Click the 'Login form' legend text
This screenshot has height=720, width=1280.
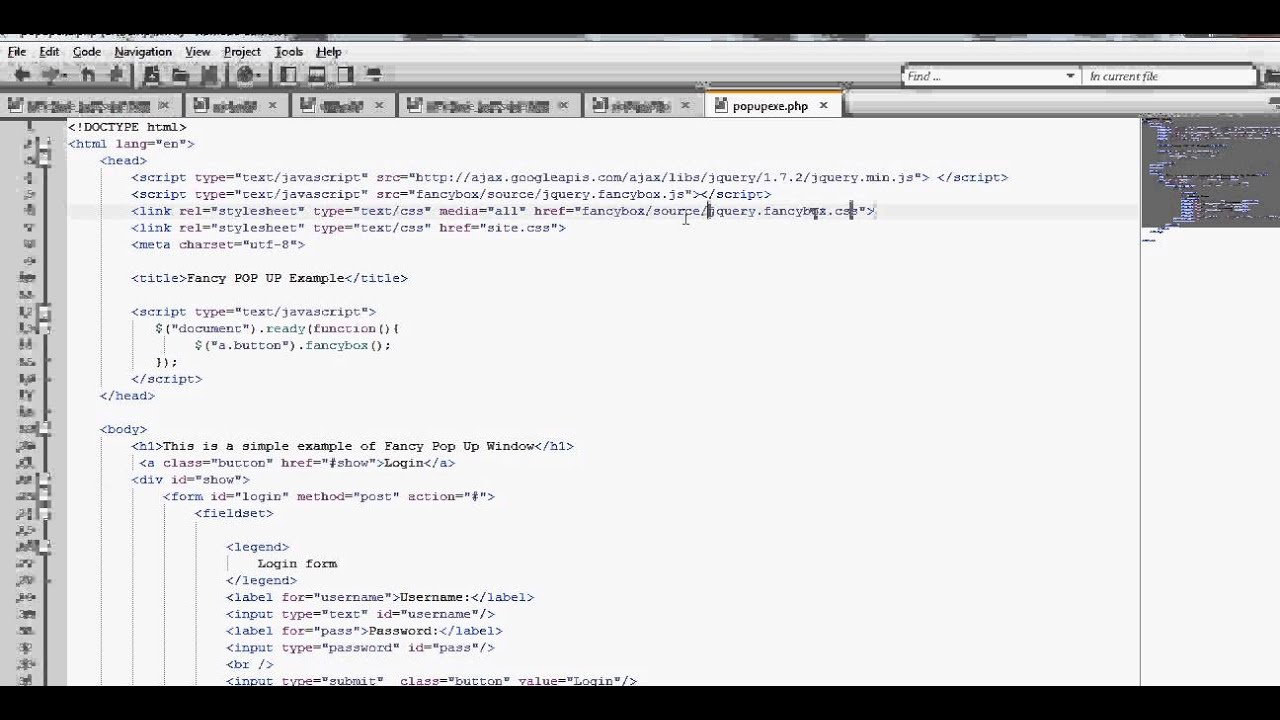[x=297, y=564]
